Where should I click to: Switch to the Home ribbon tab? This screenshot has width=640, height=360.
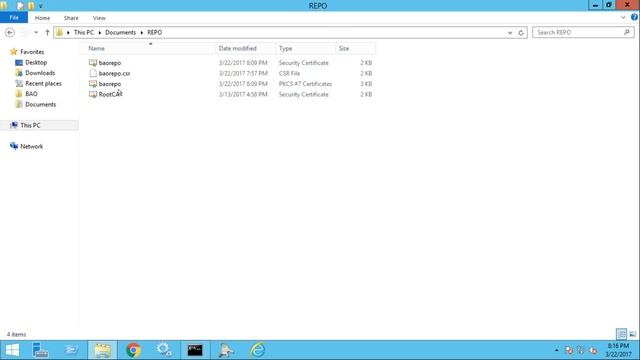pyautogui.click(x=42, y=18)
